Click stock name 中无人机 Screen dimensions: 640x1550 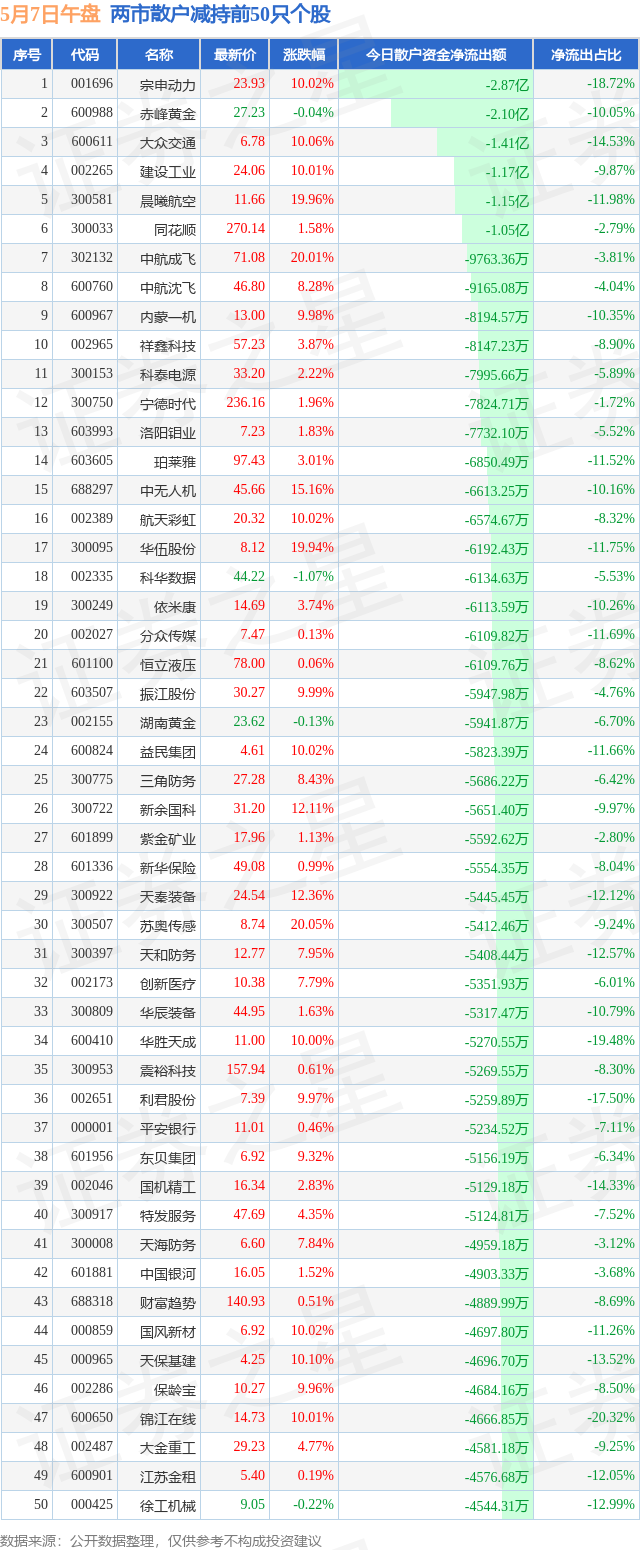(168, 491)
